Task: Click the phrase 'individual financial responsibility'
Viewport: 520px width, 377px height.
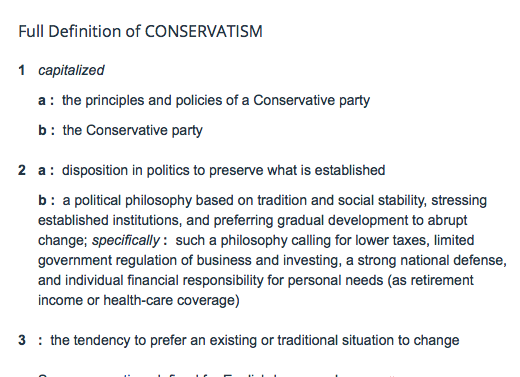Action: (164, 280)
